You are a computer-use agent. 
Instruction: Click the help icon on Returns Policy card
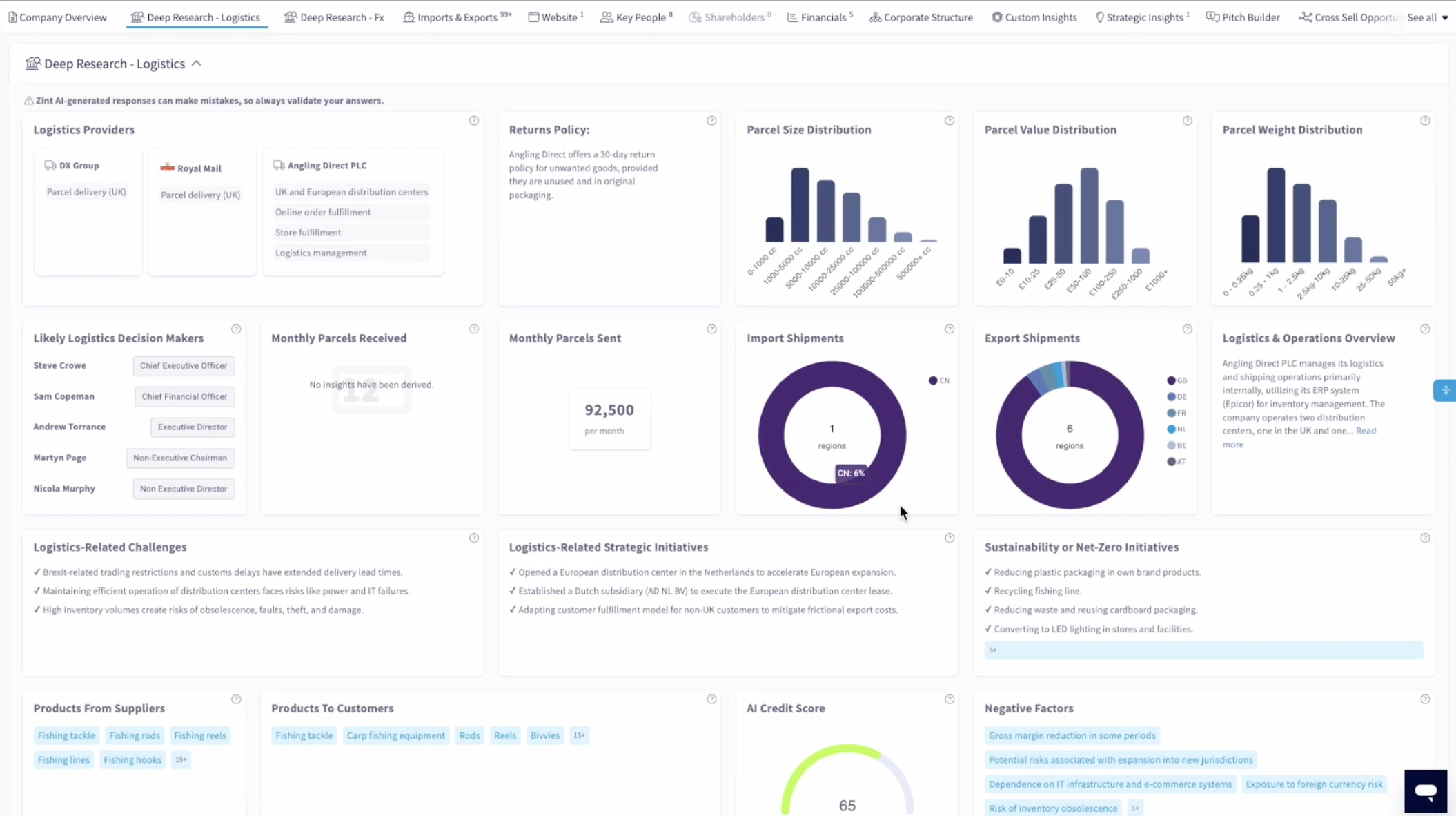click(711, 121)
